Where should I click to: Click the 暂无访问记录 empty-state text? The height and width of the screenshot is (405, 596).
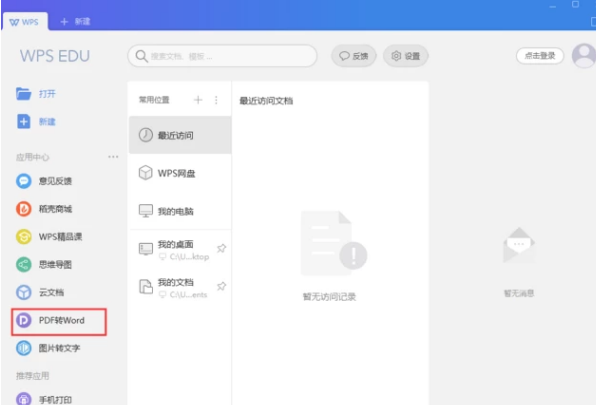(x=329, y=297)
